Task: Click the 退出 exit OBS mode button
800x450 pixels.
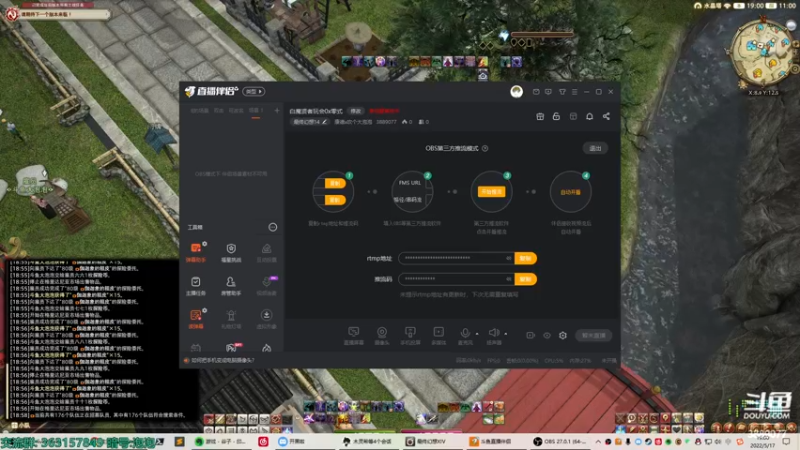Action: (595, 148)
